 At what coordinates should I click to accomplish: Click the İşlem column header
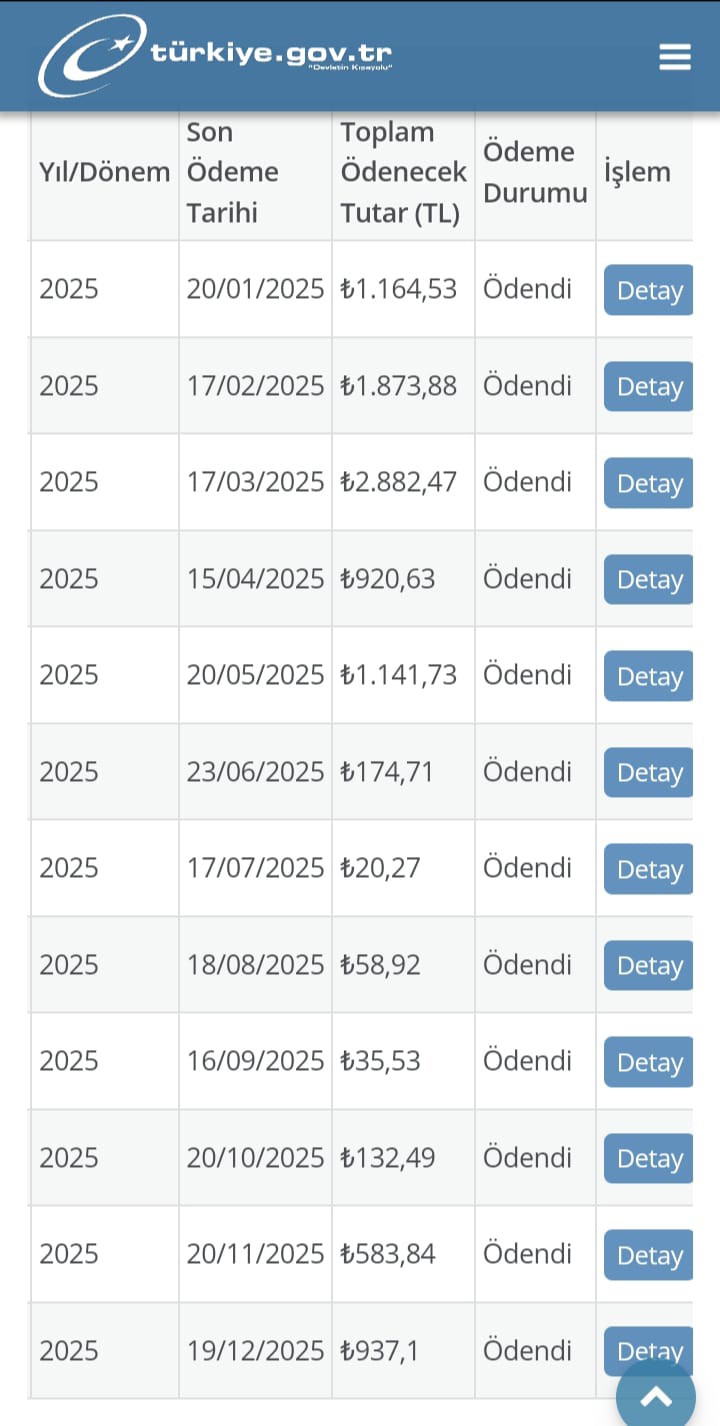637,172
